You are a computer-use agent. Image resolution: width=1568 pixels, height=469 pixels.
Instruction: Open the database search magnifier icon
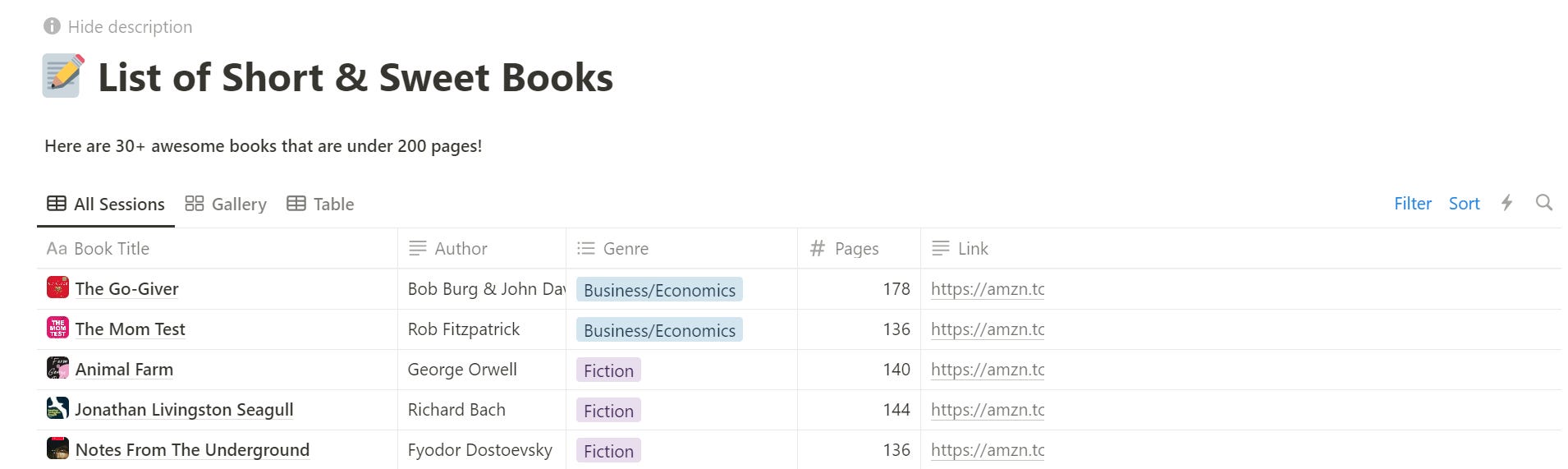(1543, 203)
